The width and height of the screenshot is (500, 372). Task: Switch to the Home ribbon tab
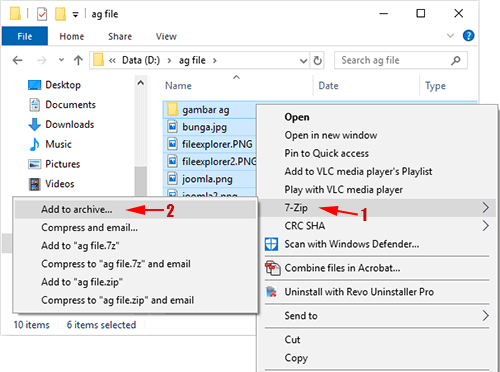(72, 36)
